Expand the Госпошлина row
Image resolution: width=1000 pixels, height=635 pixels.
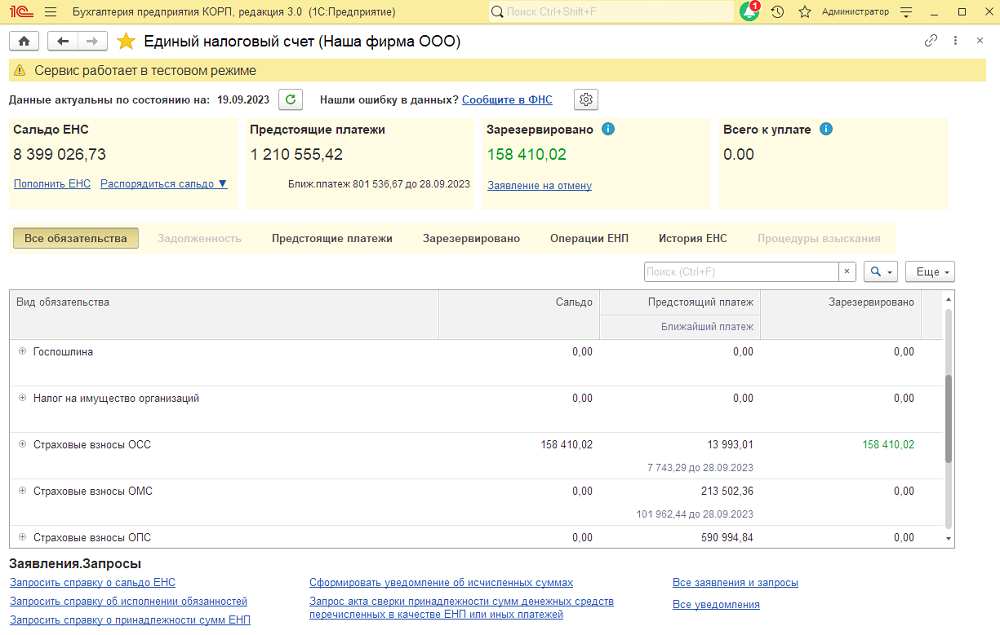(x=23, y=352)
